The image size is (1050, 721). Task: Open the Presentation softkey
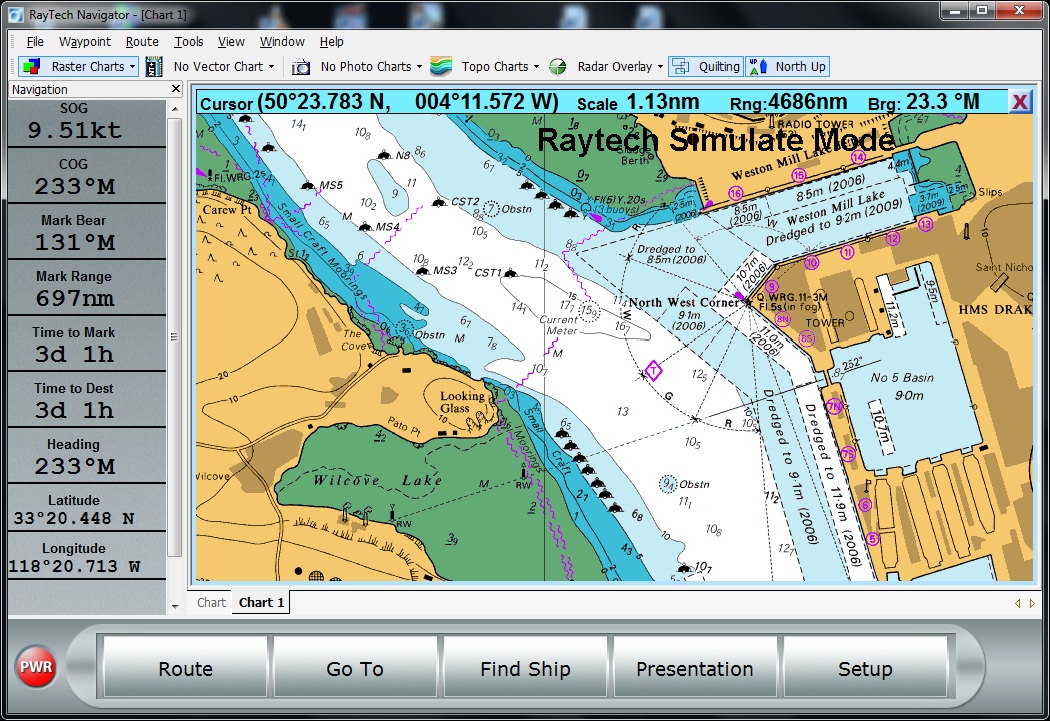tap(695, 668)
